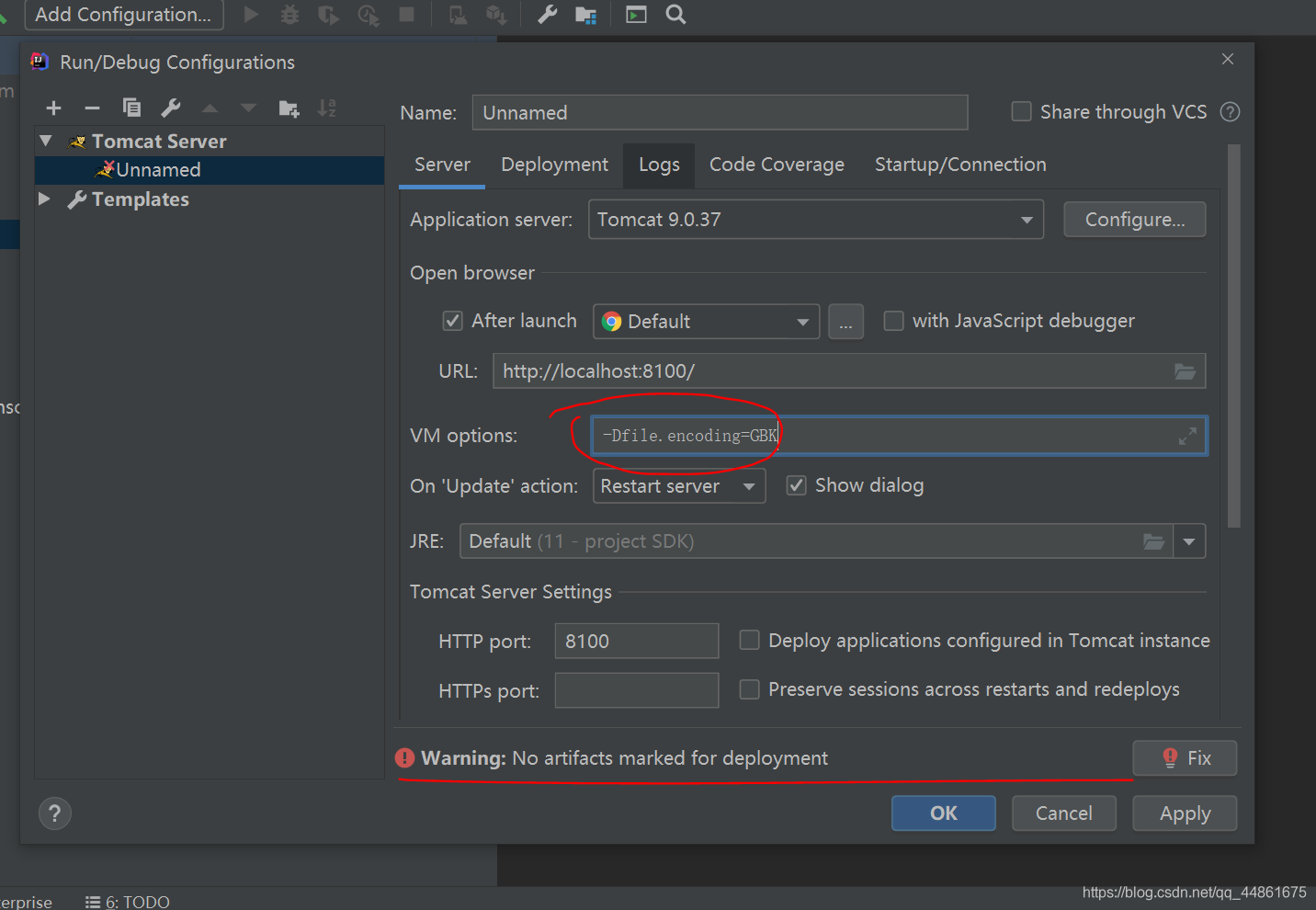The image size is (1316, 910).
Task: Click Run with Coverage toolbar icon
Action: pyautogui.click(x=328, y=15)
